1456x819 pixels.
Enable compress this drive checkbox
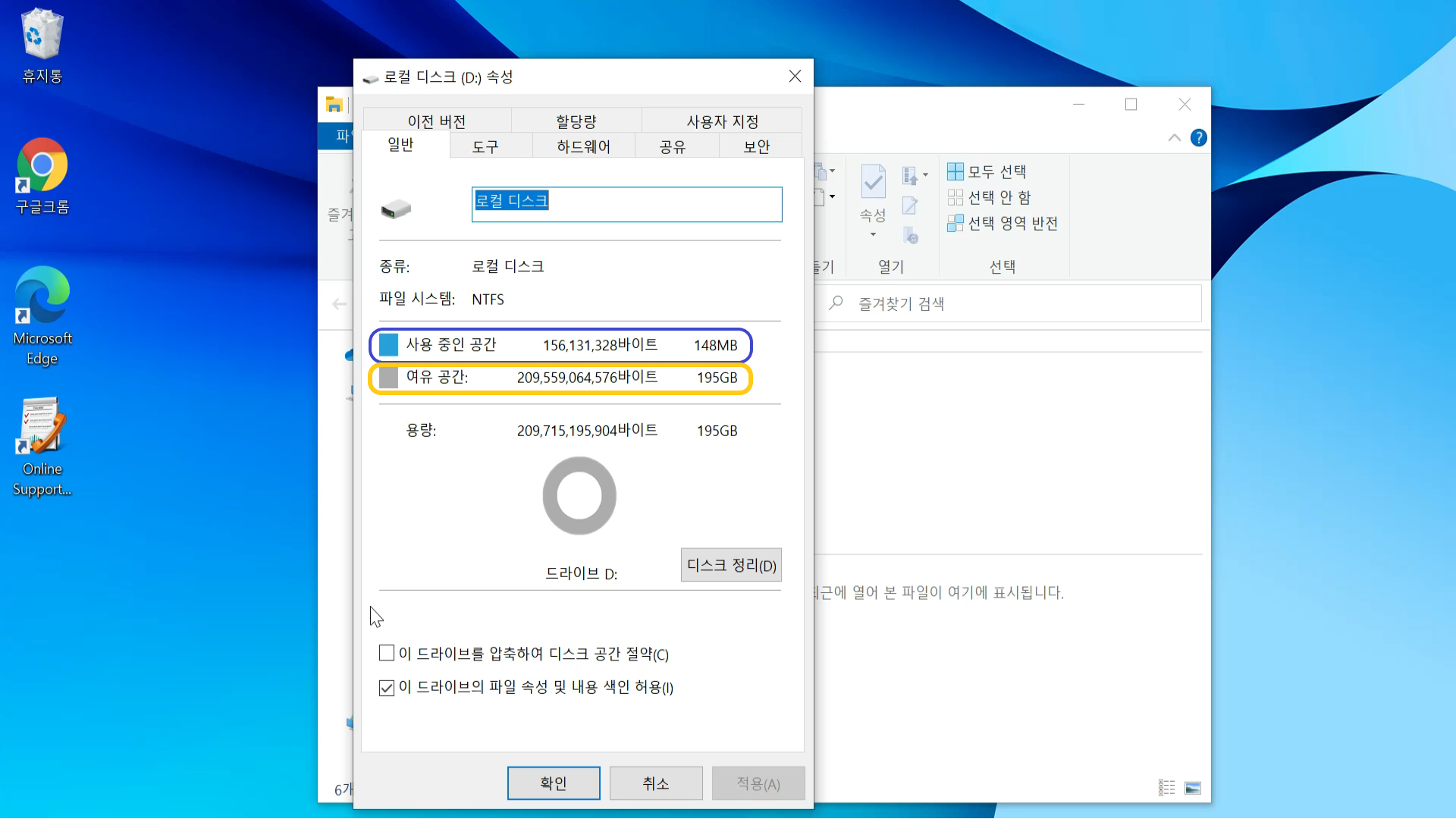pyautogui.click(x=387, y=653)
